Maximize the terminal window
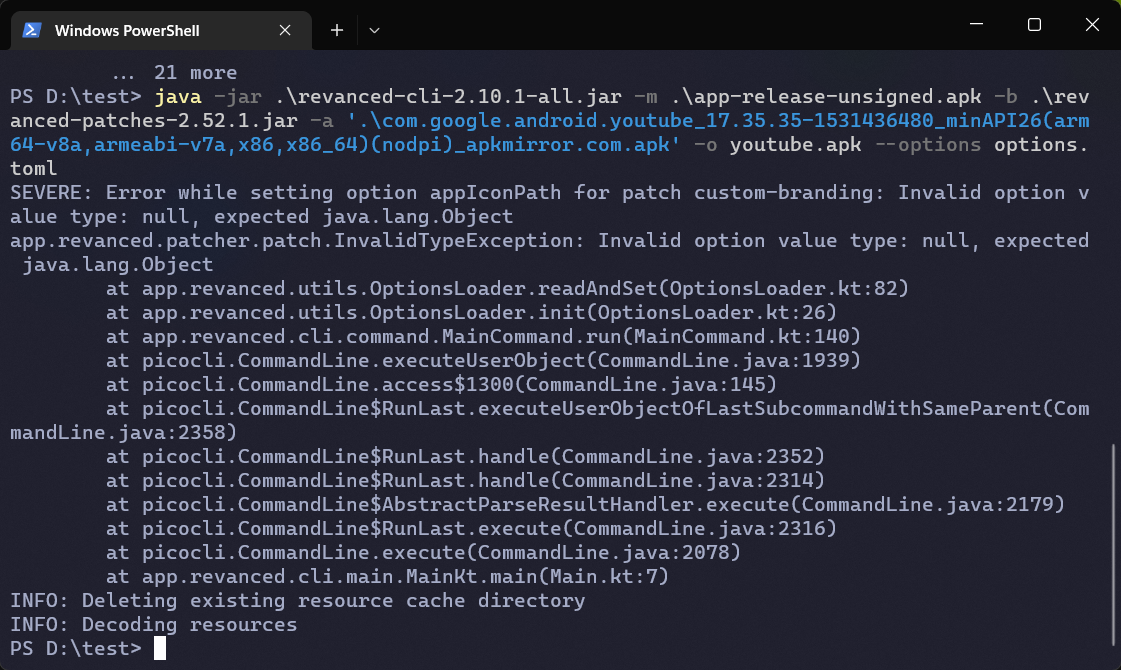The image size is (1121, 670). [x=1034, y=24]
